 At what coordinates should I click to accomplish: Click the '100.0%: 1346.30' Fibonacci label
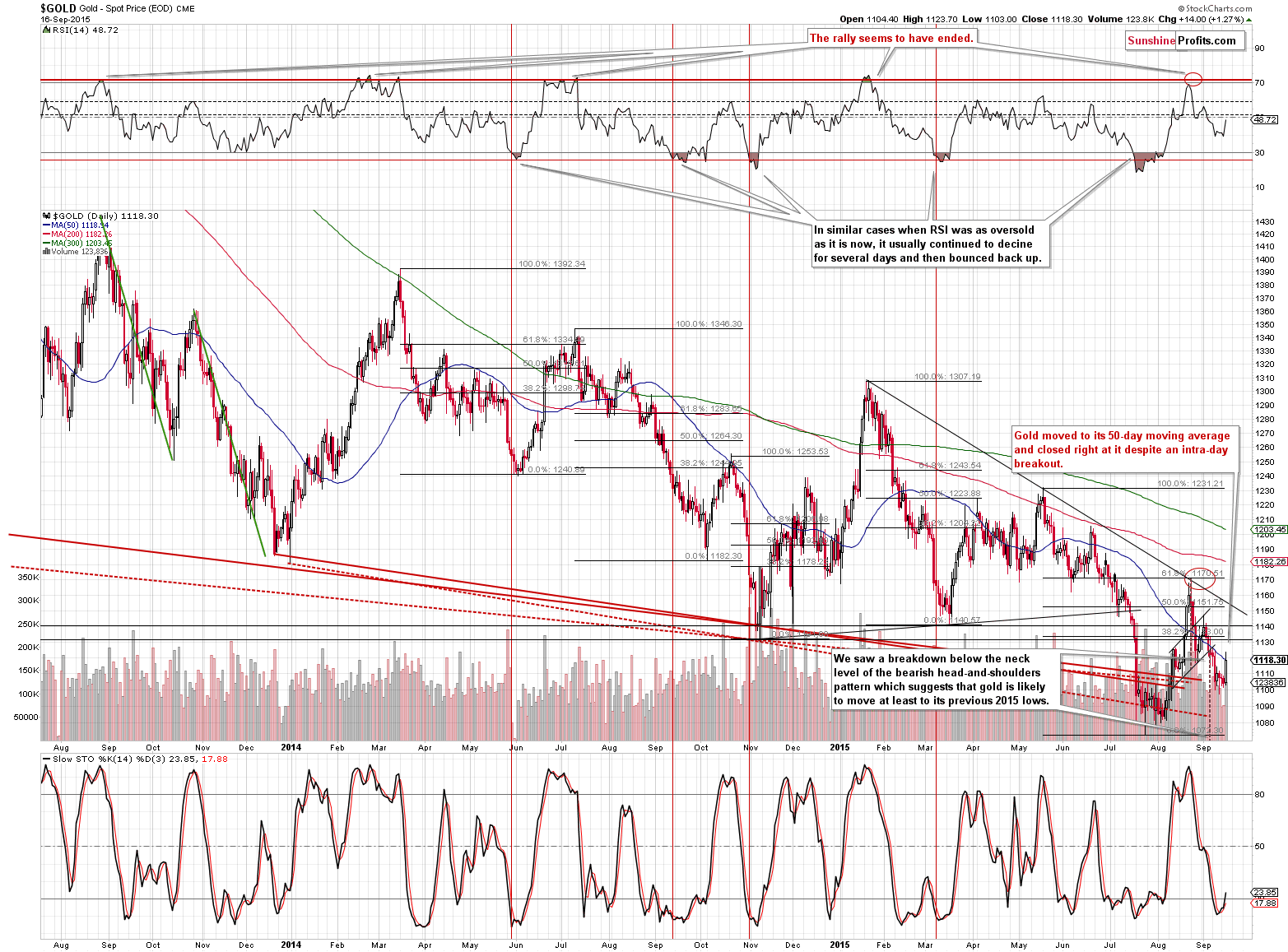coord(709,324)
